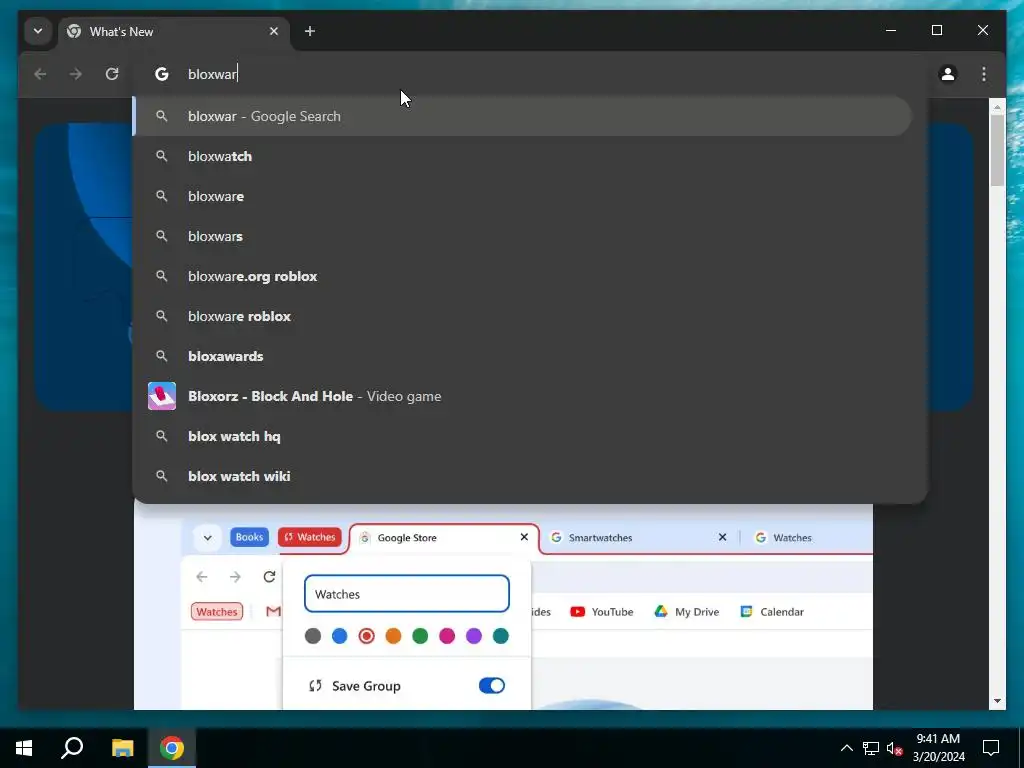
Task: Click into the address bar text bloxwar
Action: 212,74
